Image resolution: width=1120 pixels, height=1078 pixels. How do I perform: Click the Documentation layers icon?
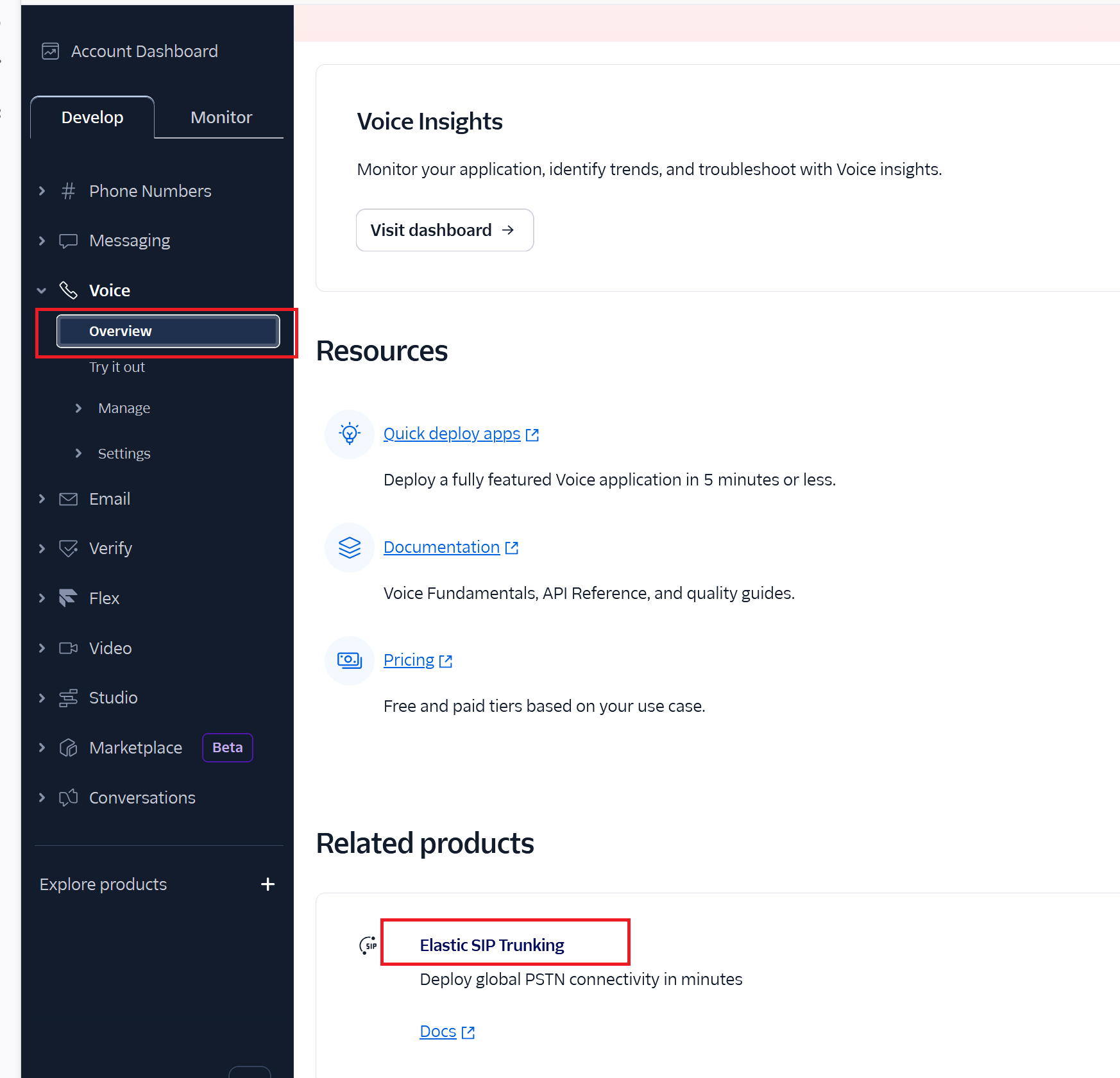coord(350,548)
